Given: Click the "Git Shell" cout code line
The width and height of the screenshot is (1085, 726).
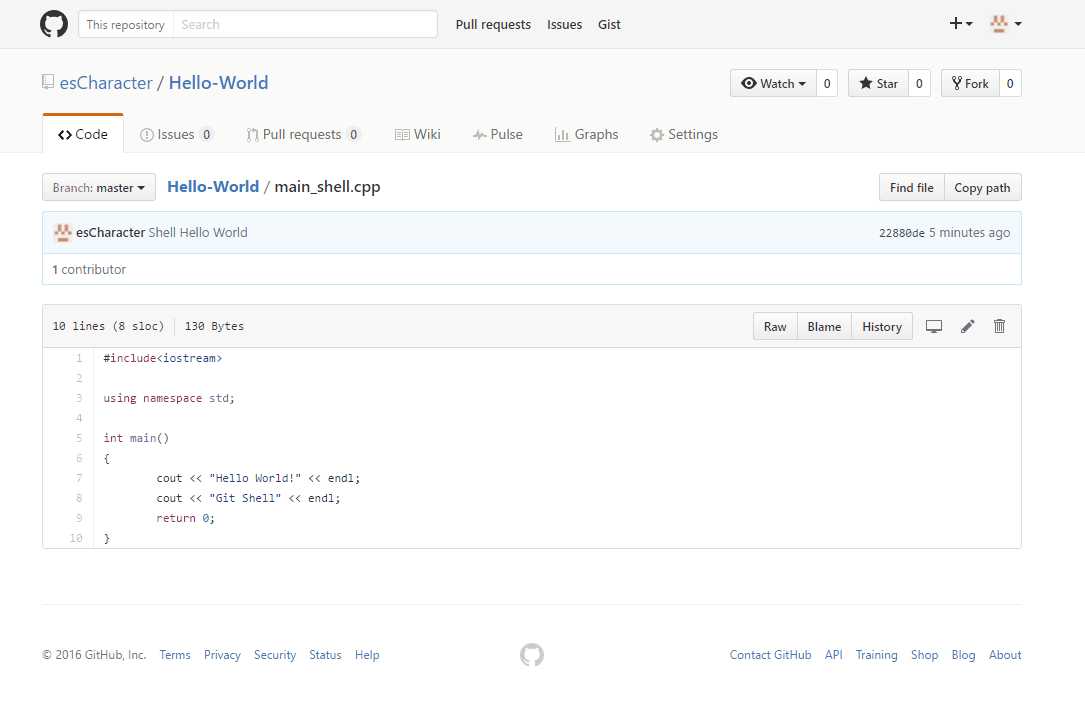Looking at the screenshot, I should [248, 498].
